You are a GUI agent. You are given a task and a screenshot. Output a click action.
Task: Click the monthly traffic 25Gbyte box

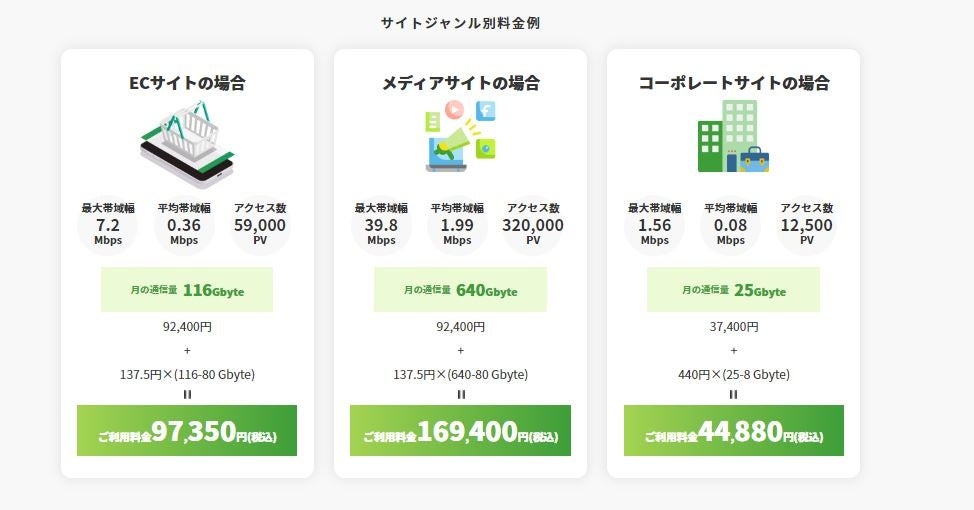[x=733, y=290]
